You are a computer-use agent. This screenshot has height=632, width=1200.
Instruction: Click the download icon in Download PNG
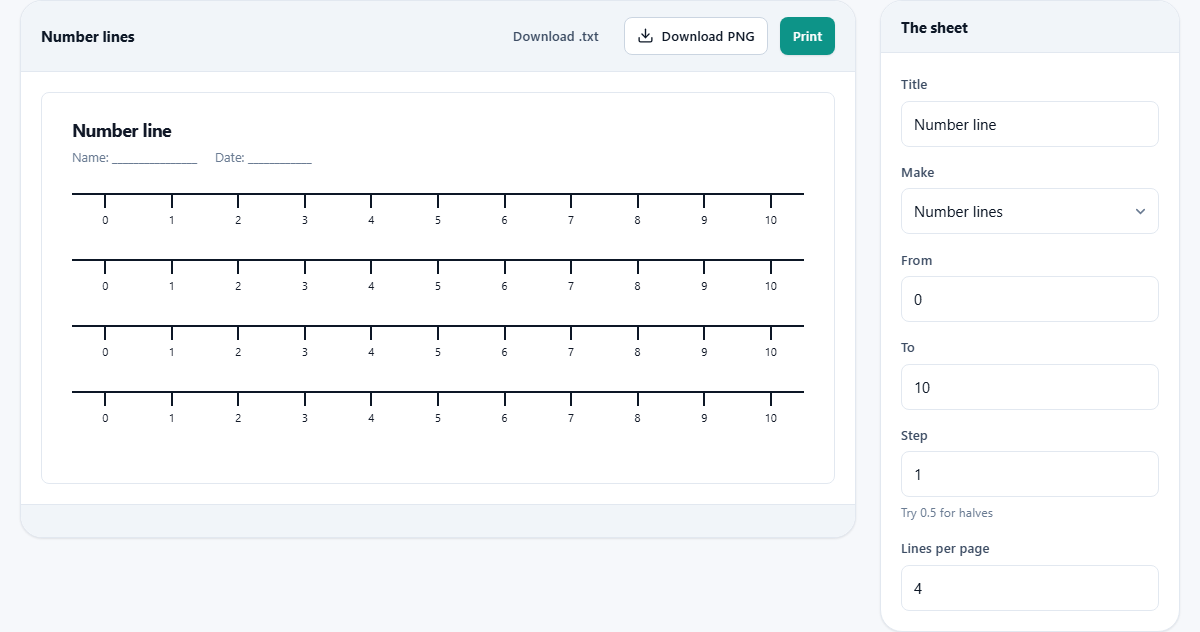point(645,36)
